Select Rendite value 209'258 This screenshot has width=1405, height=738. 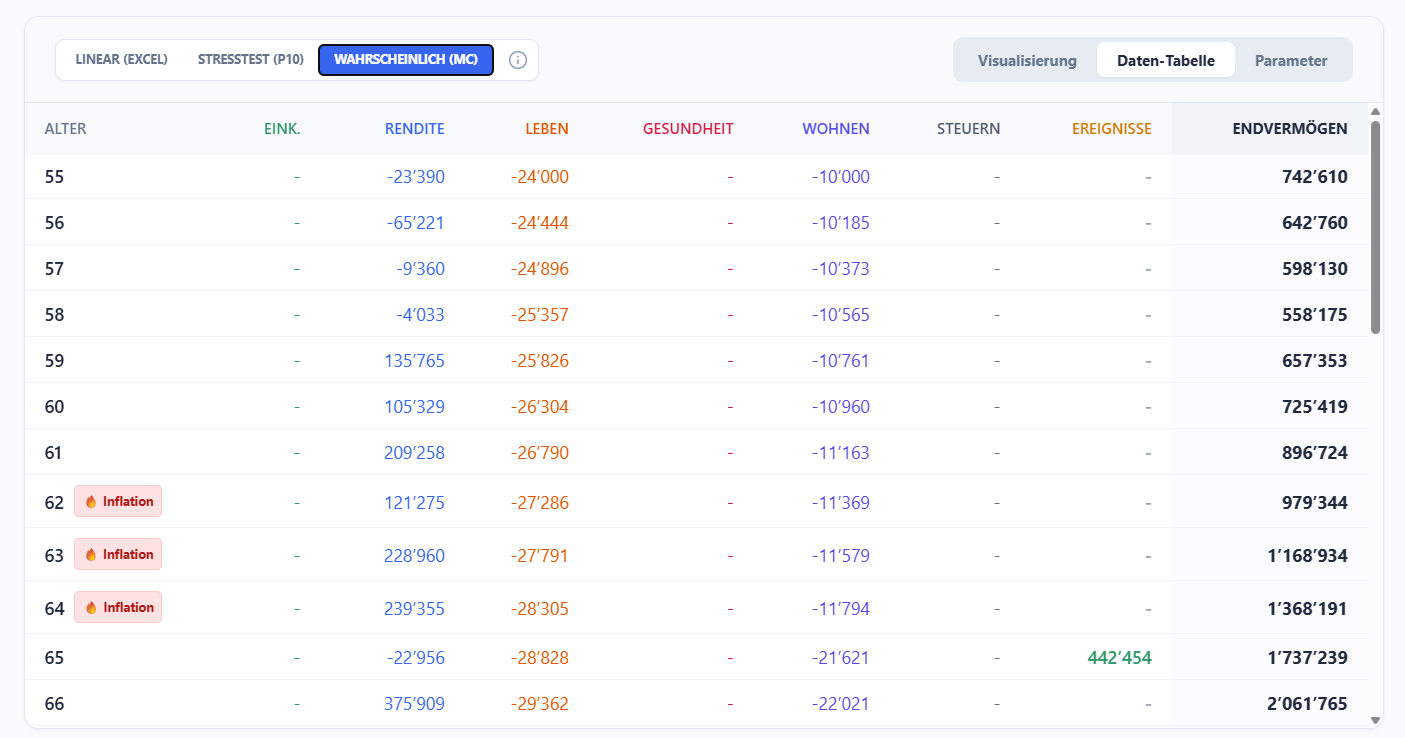click(x=414, y=453)
